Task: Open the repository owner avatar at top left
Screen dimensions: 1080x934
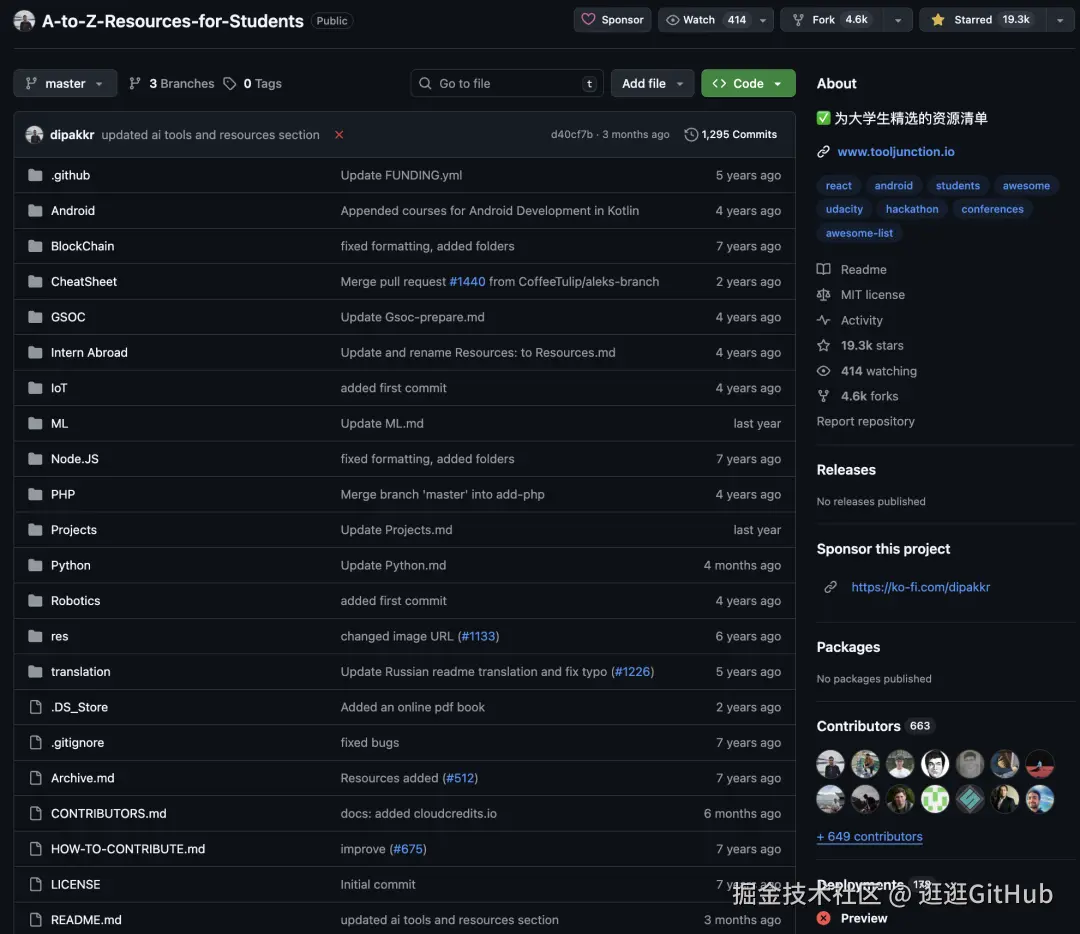Action: [24, 21]
